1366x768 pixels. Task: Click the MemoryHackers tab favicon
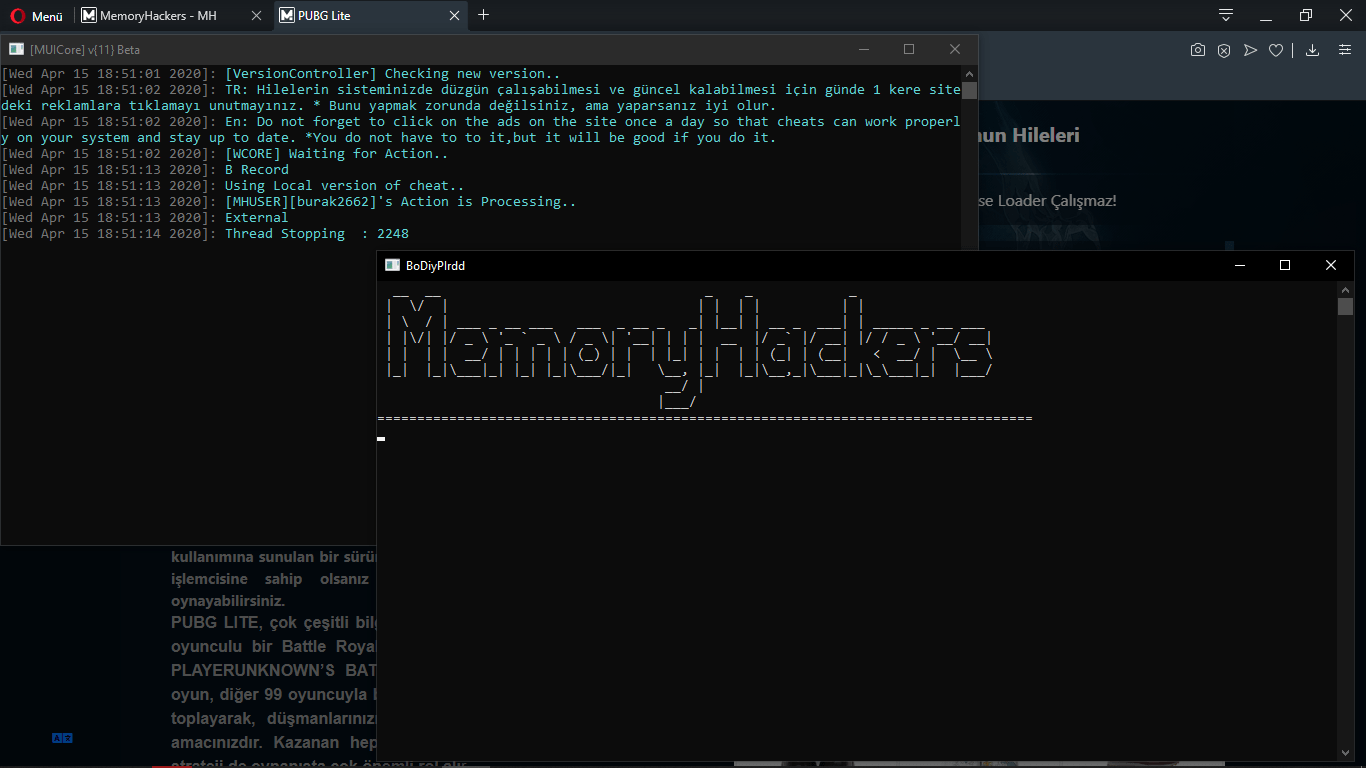[89, 15]
